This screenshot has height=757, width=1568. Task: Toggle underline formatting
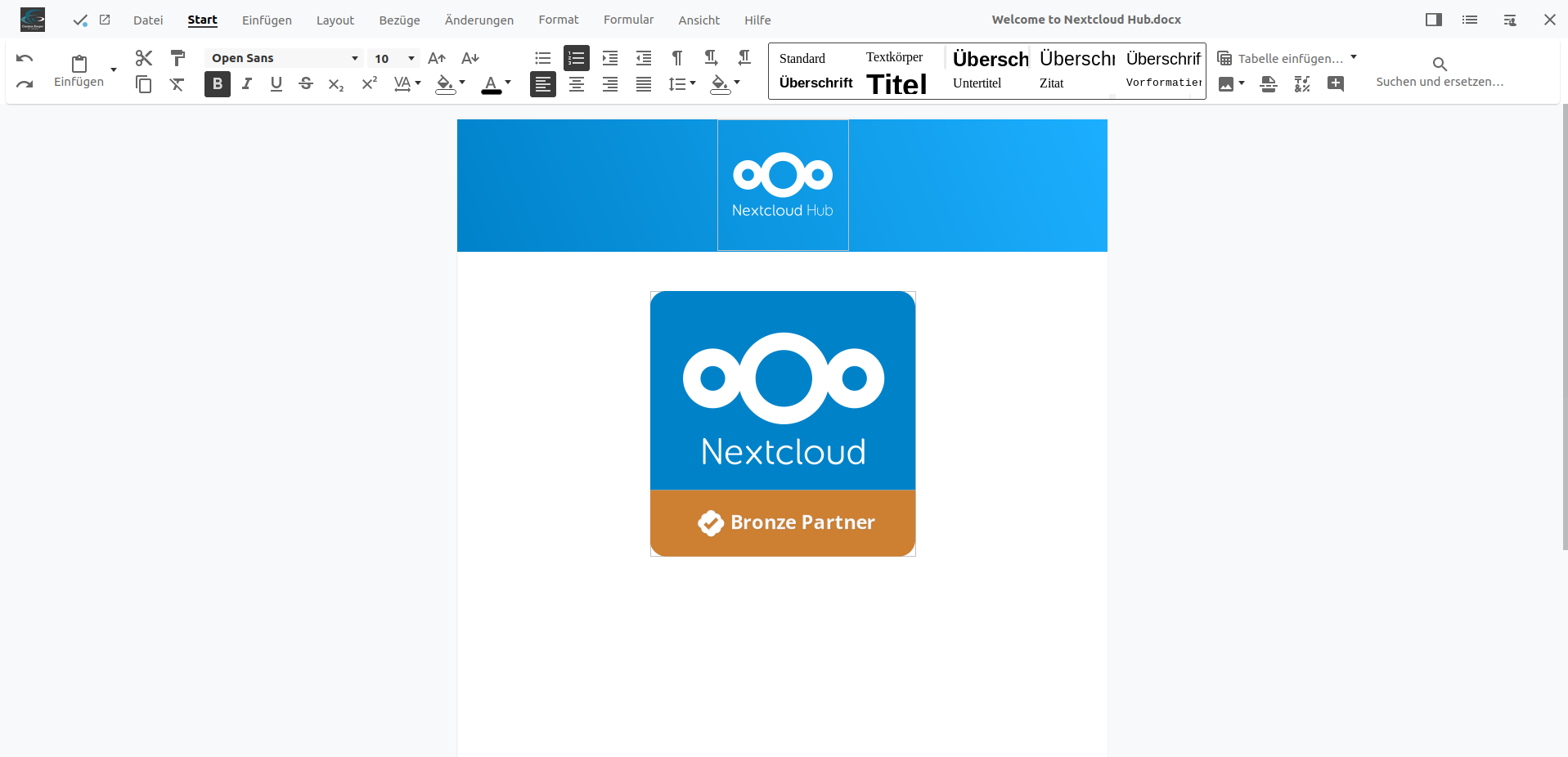coord(276,83)
